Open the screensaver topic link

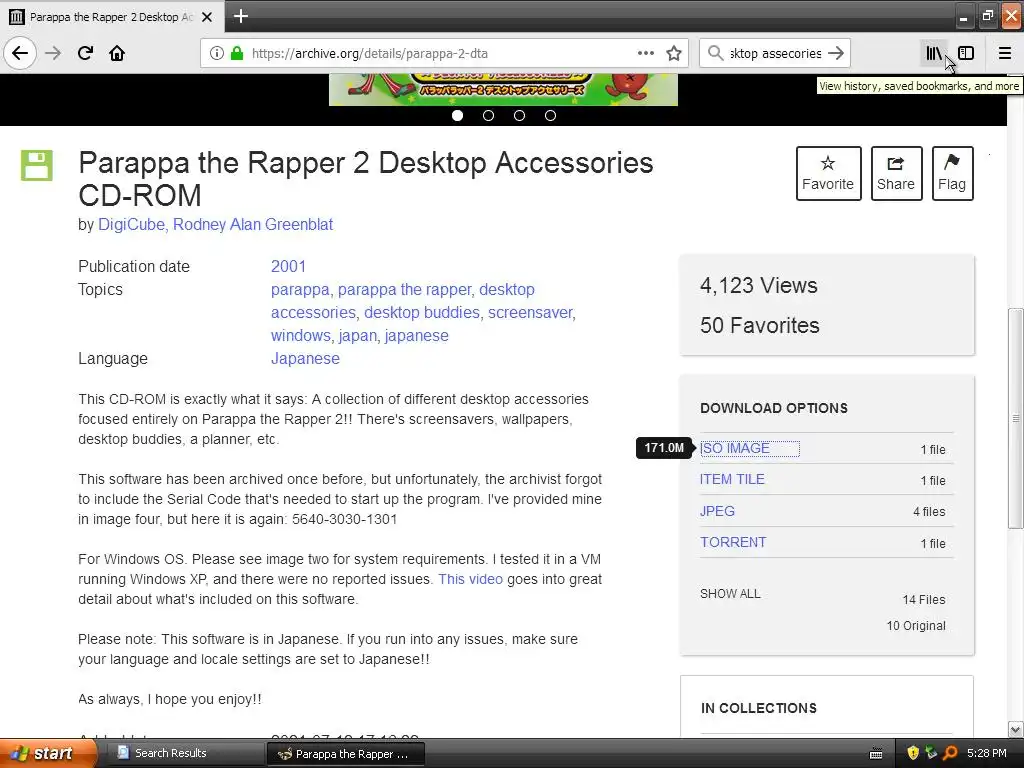coord(530,313)
